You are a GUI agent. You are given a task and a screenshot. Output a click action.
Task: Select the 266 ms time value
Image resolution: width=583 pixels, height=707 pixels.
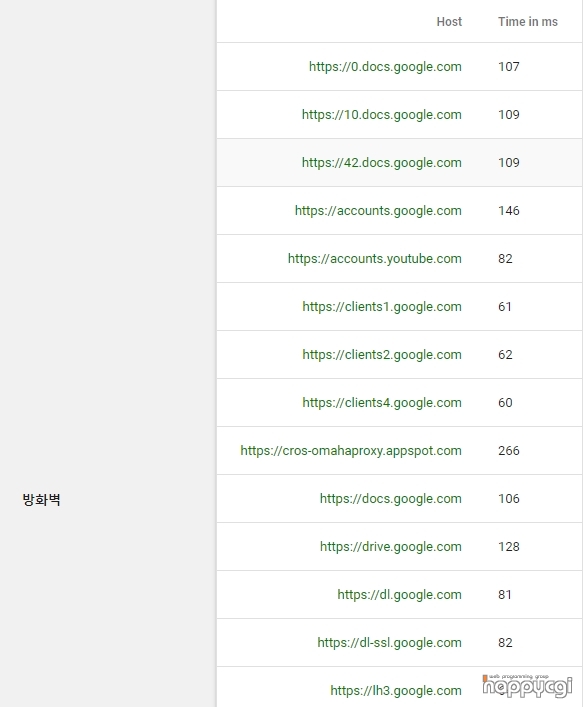[x=509, y=451]
